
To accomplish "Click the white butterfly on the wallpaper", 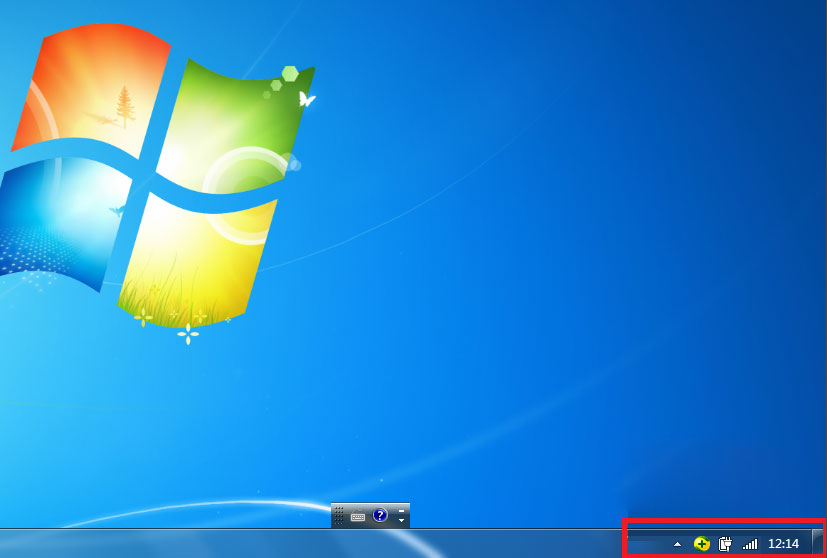I will pyautogui.click(x=307, y=99).
